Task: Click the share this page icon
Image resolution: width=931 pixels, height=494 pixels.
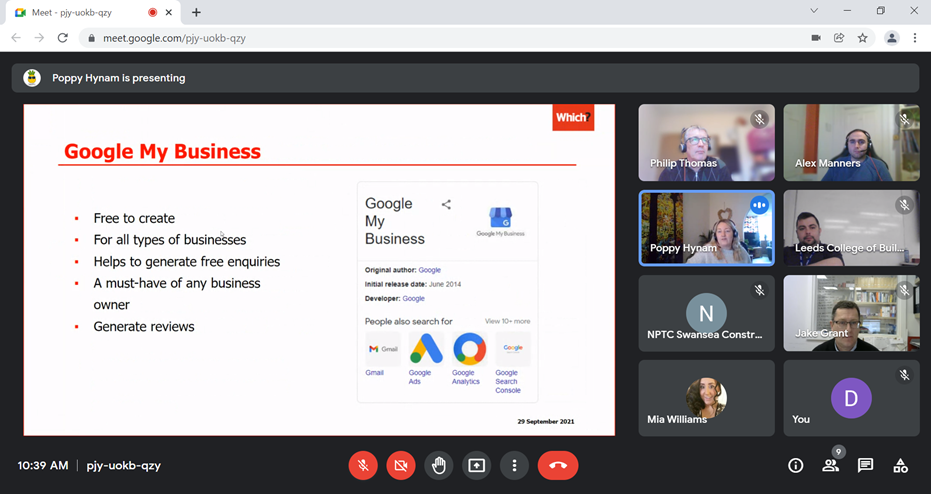Action: pyautogui.click(x=839, y=38)
